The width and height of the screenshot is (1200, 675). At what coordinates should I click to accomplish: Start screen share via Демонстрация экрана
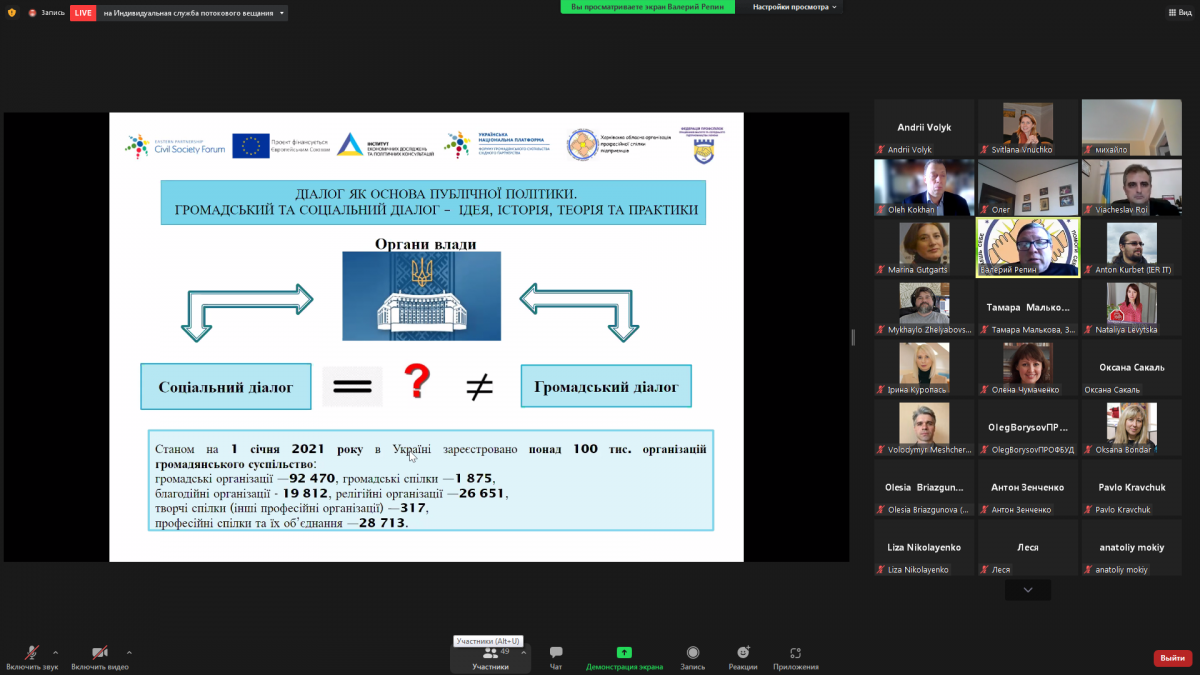(x=623, y=657)
